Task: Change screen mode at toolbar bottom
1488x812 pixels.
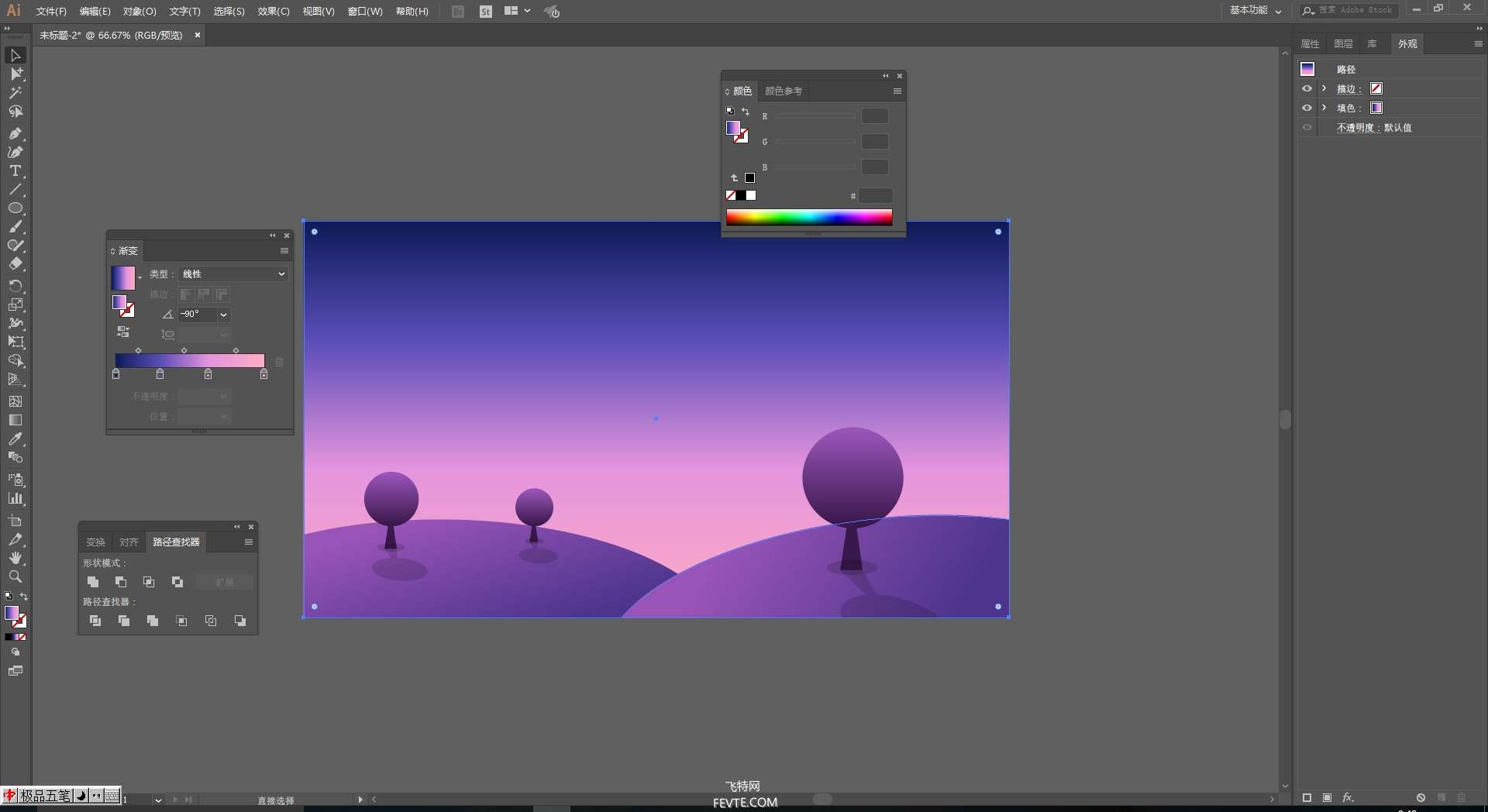Action: coord(15,671)
